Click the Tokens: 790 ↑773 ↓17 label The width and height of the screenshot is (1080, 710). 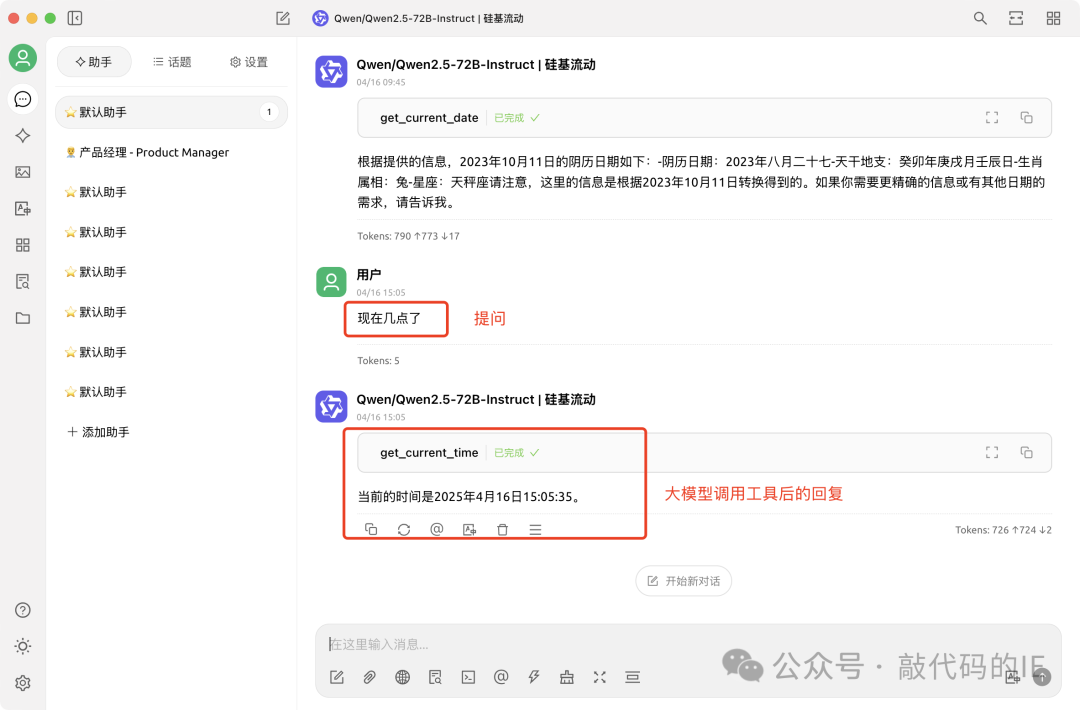tap(408, 236)
